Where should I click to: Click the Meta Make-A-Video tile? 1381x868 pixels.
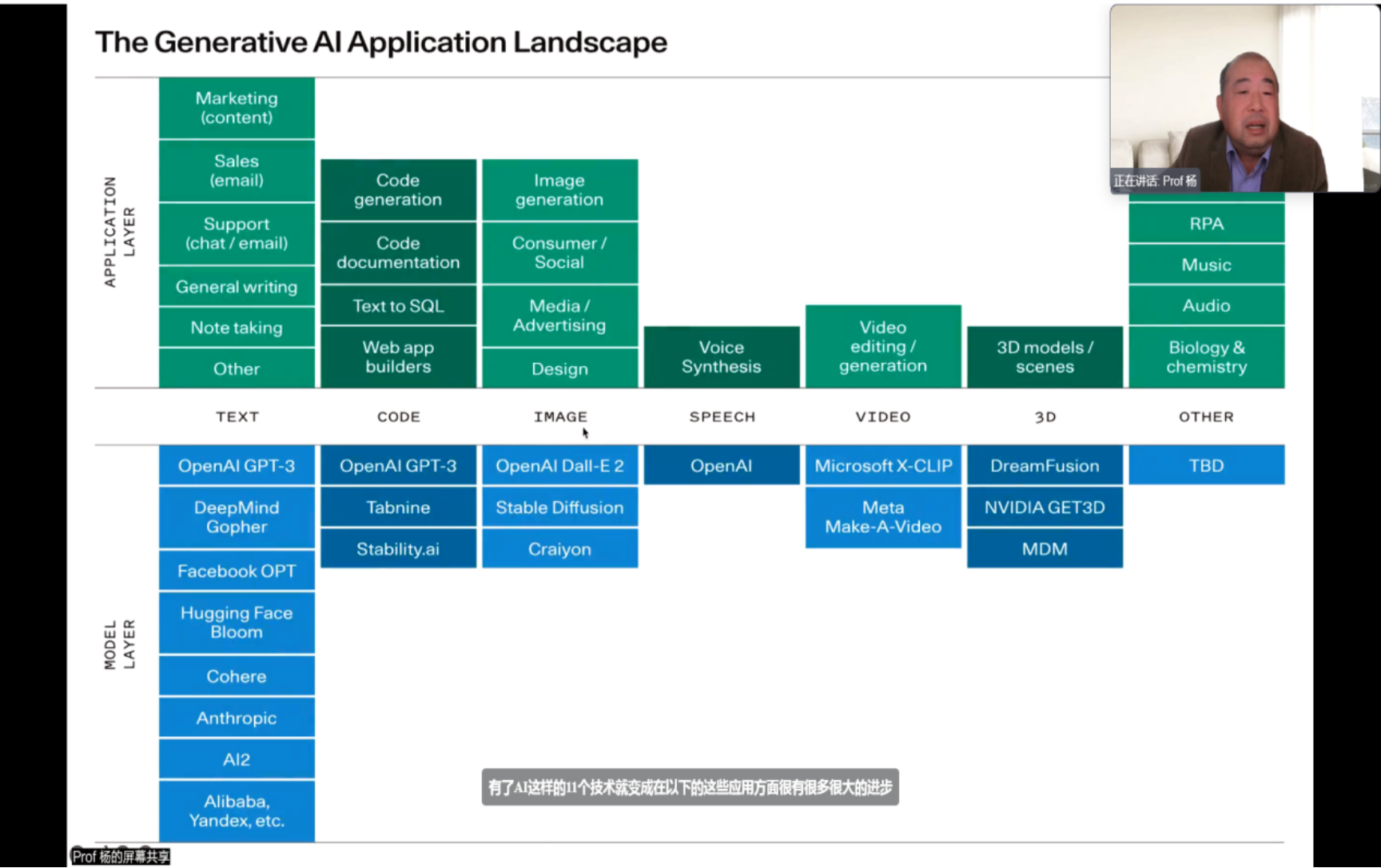(883, 517)
